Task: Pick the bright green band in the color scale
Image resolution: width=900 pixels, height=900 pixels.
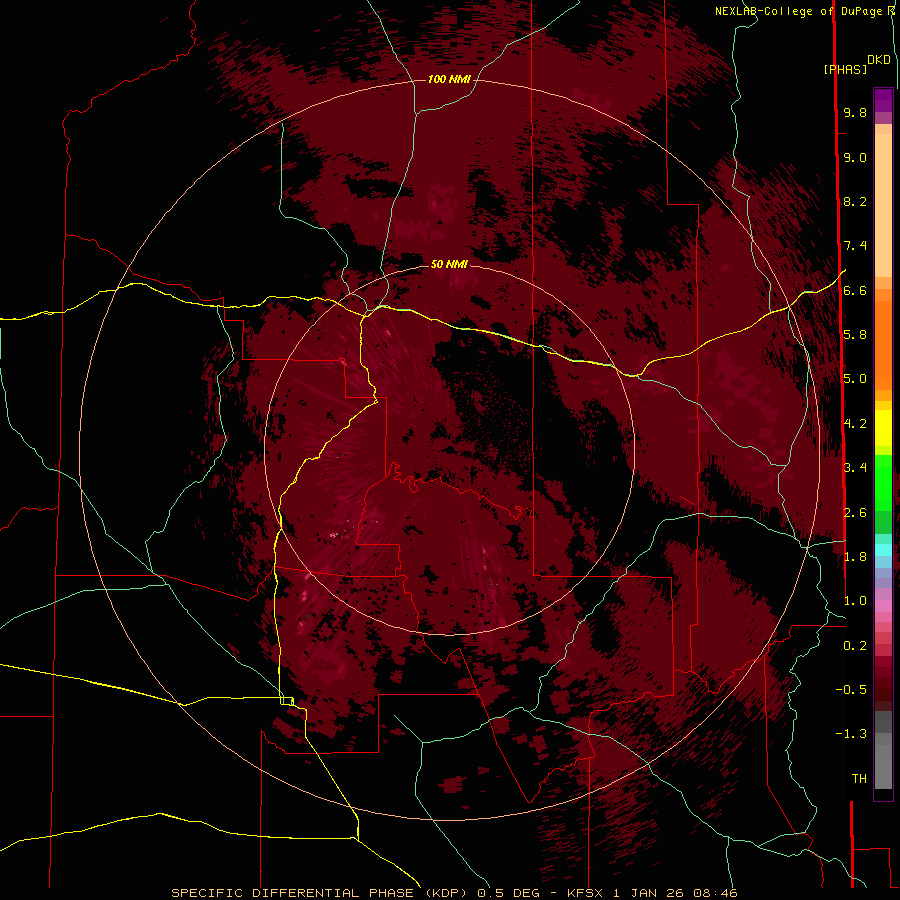Action: [x=883, y=482]
